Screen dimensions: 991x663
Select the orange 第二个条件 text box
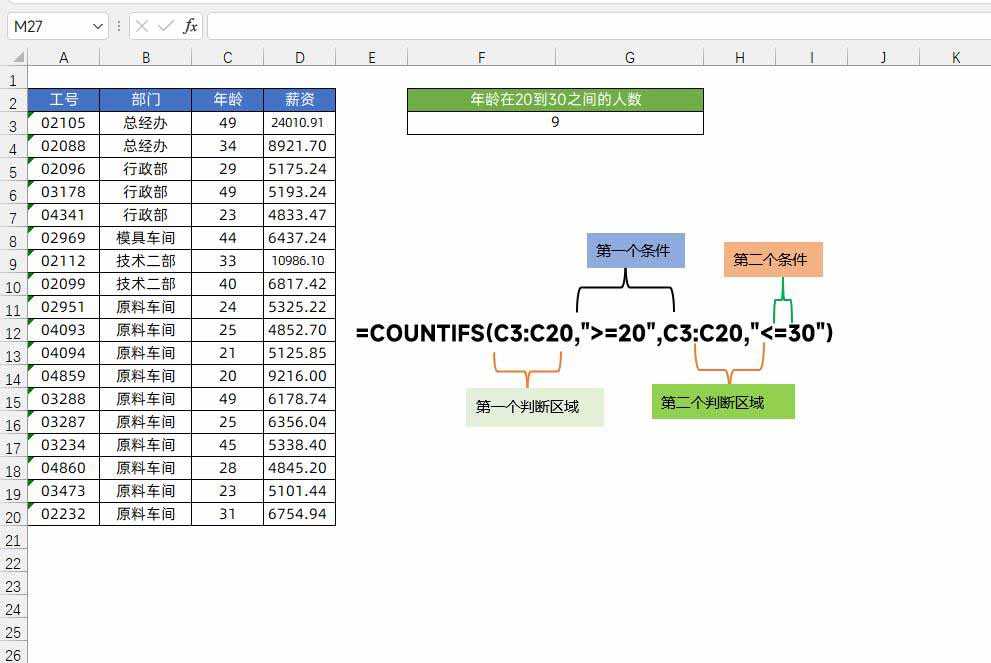coord(772,260)
